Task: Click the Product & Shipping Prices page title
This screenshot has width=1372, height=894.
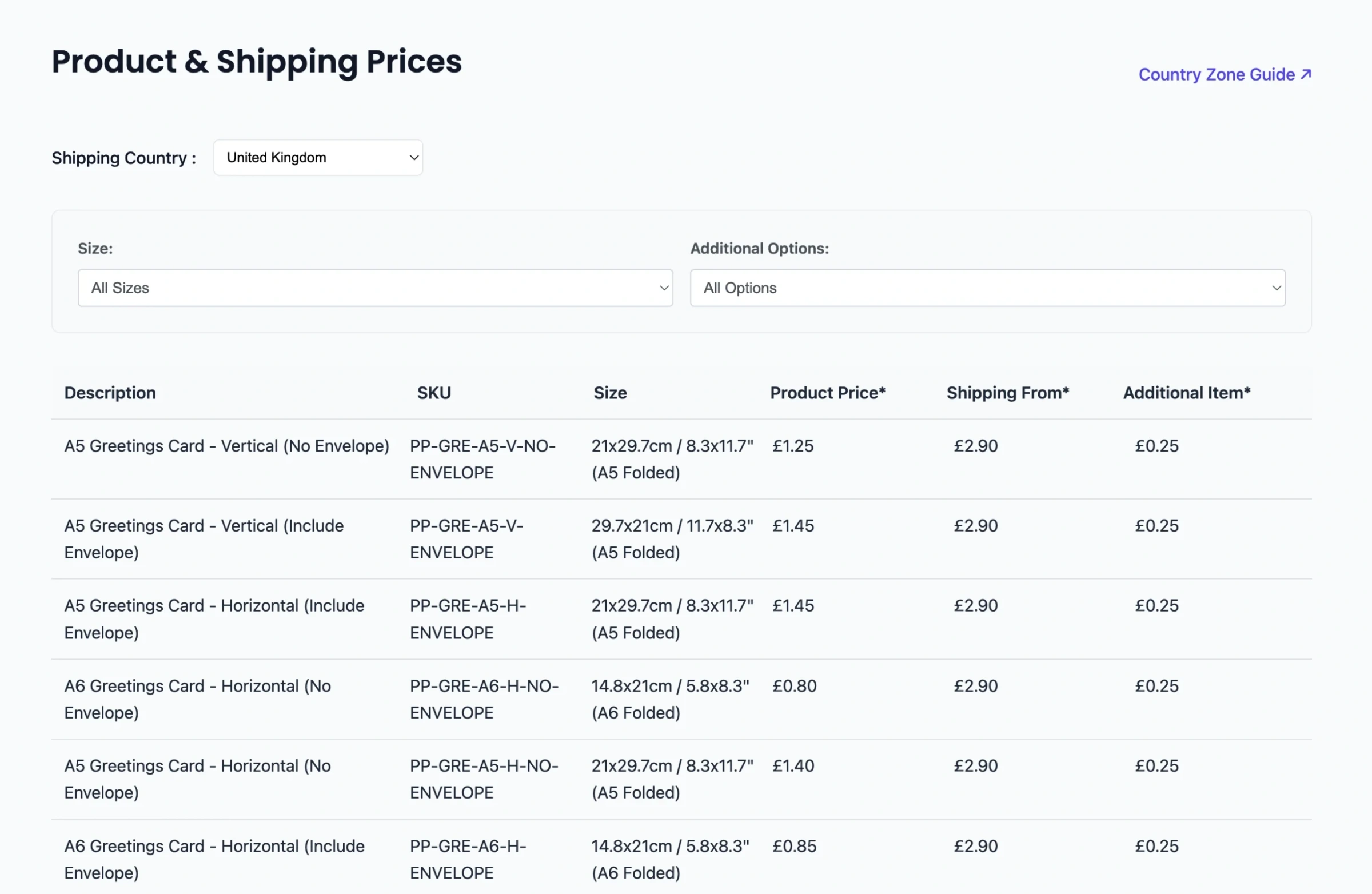Action: 256,61
